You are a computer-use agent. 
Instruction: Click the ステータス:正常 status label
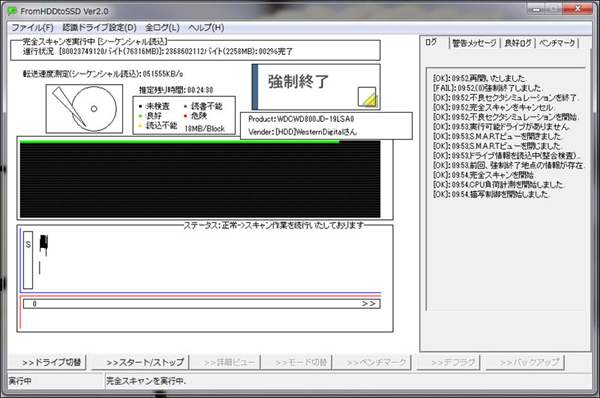[273, 225]
